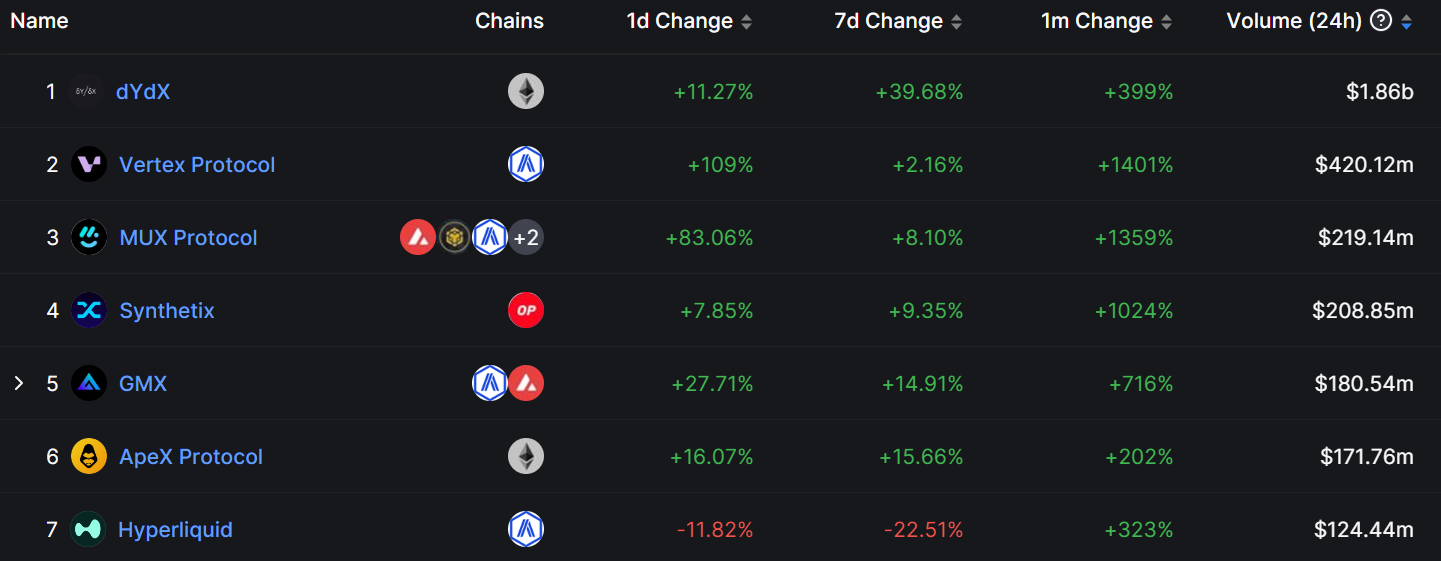The image size is (1441, 561).
Task: Click the Optimism chain icon for Synthetix
Action: pyautogui.click(x=526, y=311)
